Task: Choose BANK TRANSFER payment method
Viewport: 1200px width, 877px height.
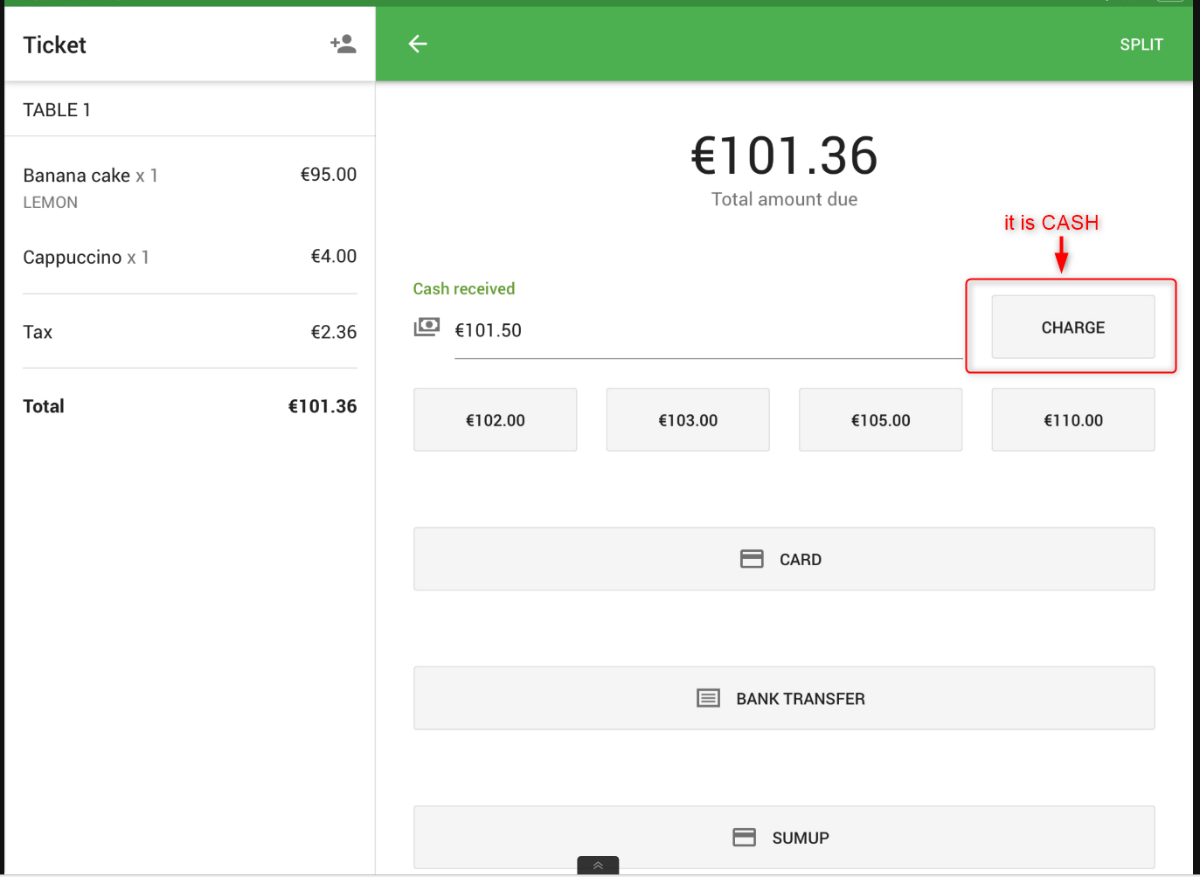Action: [x=784, y=698]
